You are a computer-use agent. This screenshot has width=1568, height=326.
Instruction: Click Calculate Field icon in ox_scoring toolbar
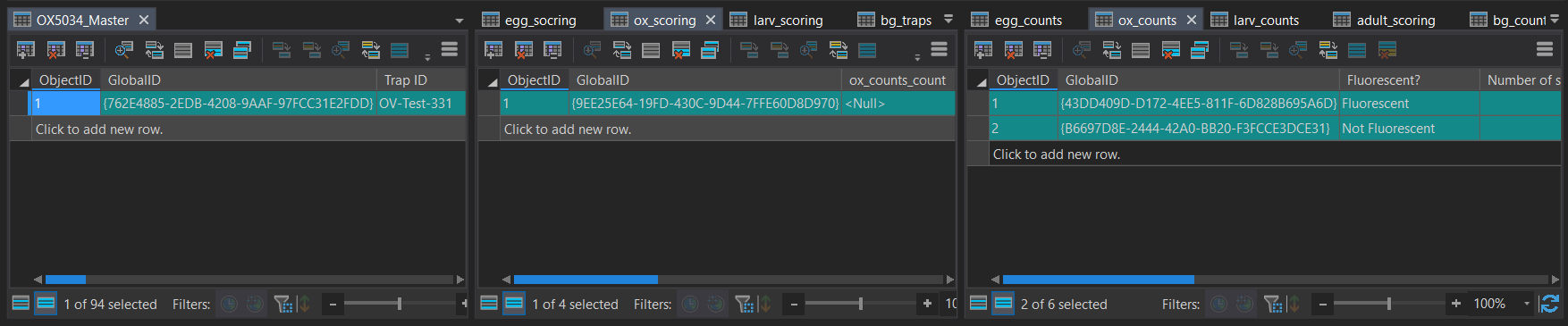[552, 50]
